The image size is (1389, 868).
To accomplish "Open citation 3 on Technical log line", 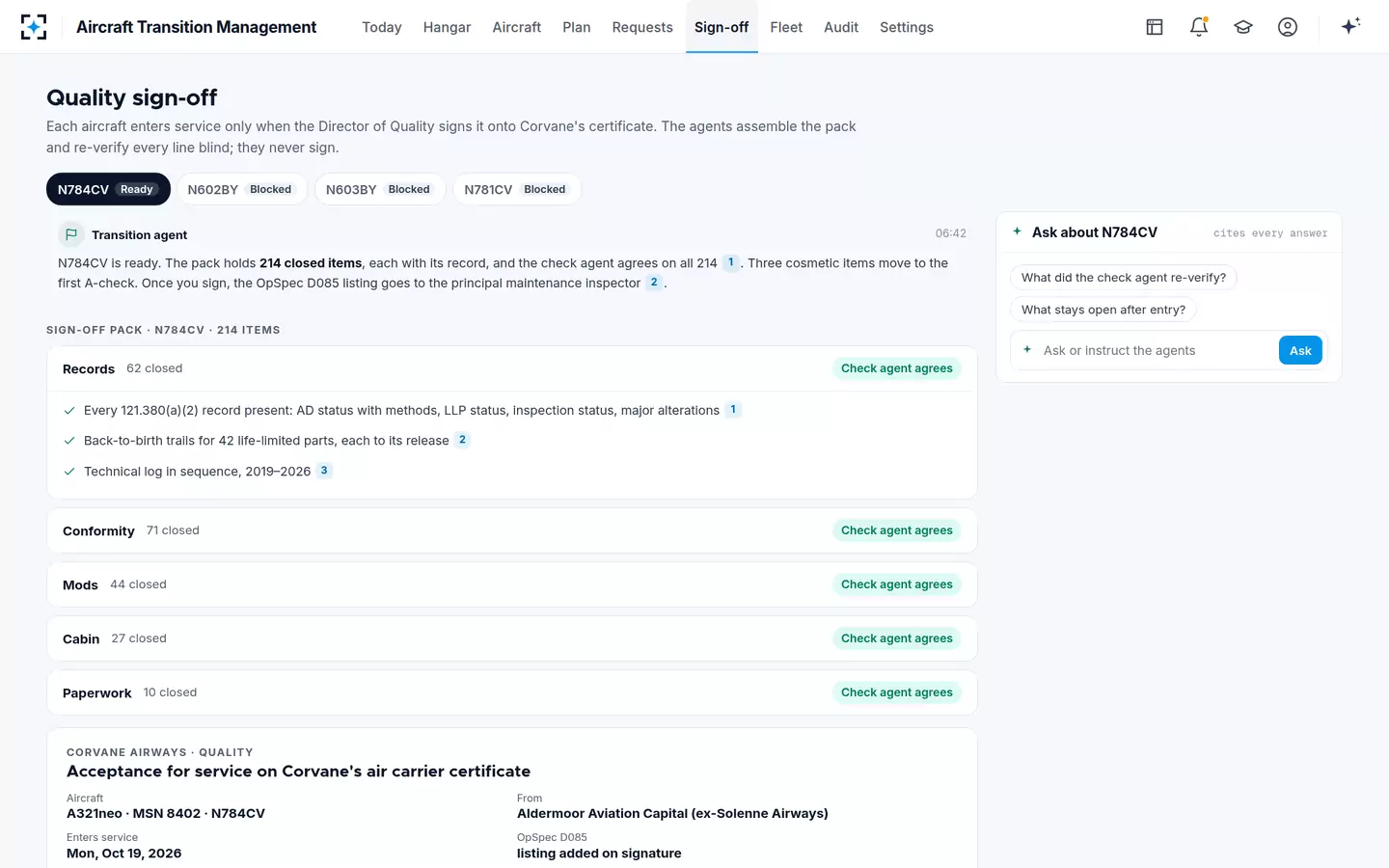I will pos(324,471).
